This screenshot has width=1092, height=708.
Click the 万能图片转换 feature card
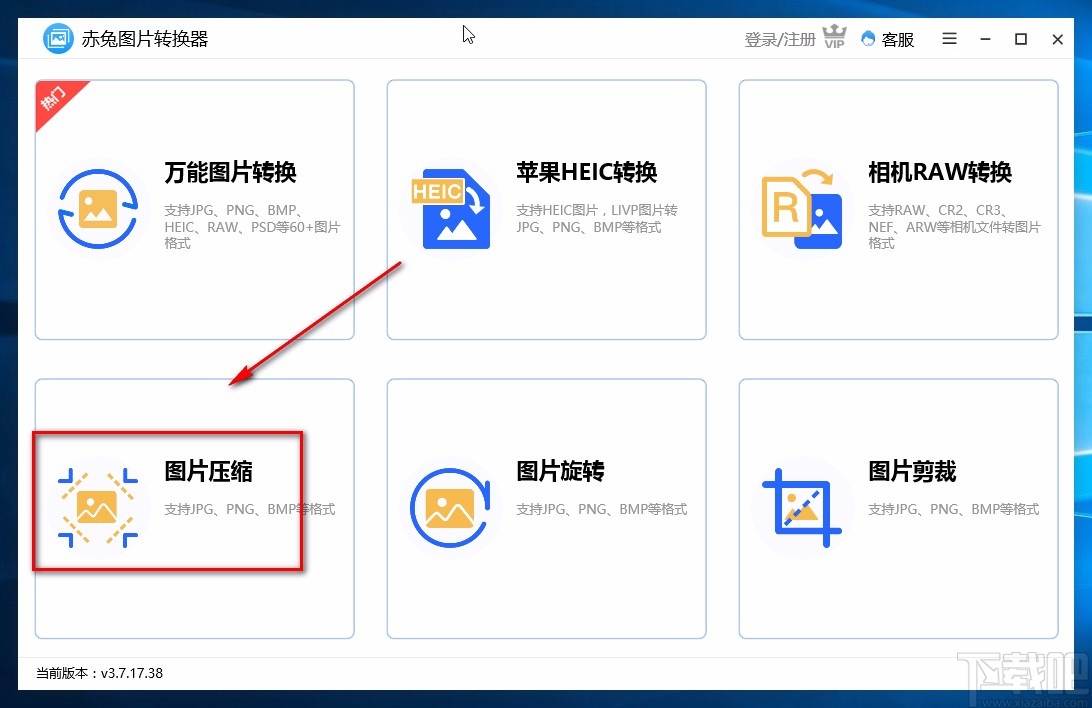click(193, 208)
